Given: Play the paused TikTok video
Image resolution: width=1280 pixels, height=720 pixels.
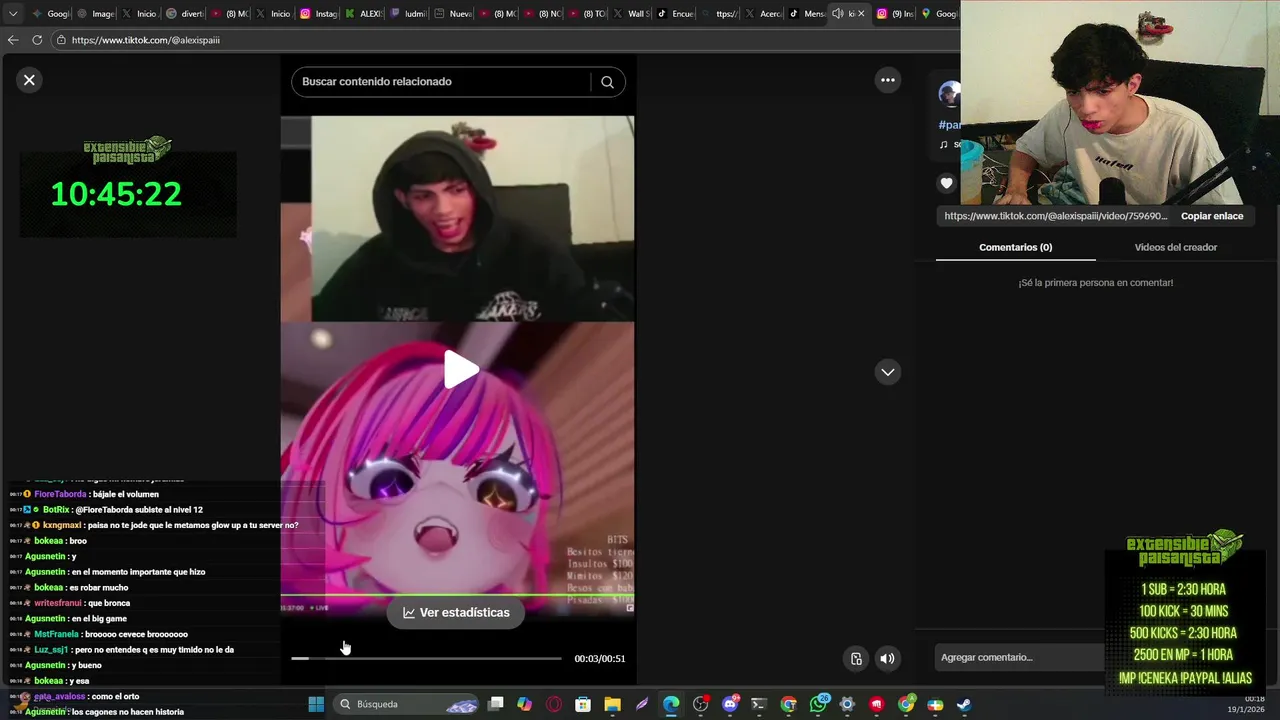Looking at the screenshot, I should click(x=461, y=370).
